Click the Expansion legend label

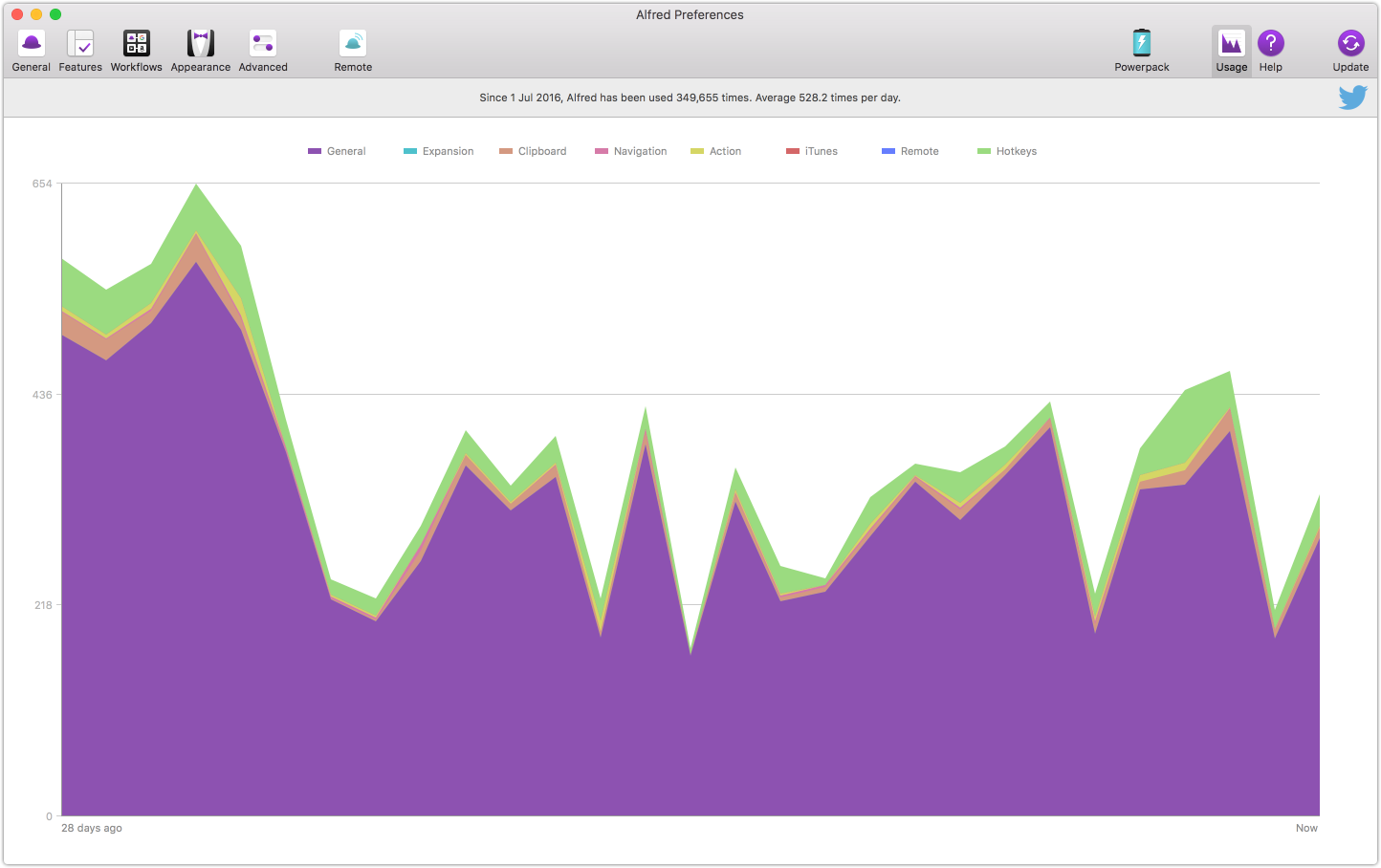tap(449, 151)
